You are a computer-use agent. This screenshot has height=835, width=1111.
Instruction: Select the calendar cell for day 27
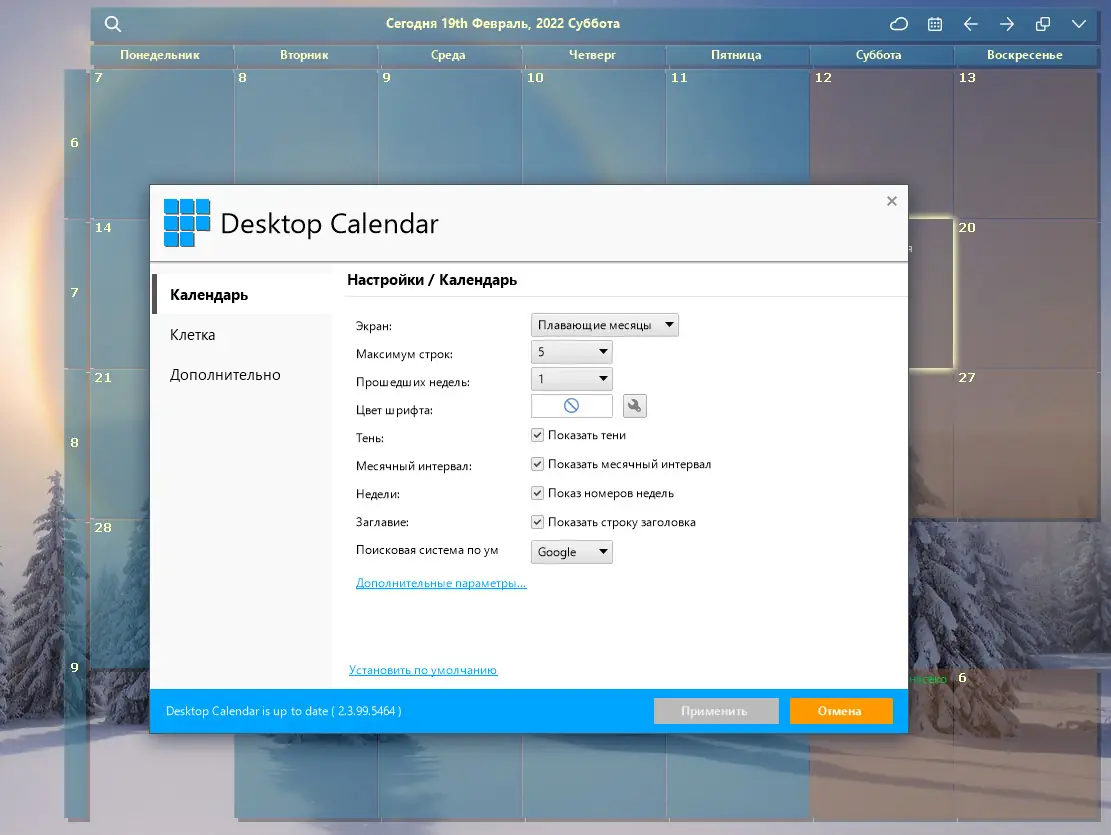(x=1026, y=443)
